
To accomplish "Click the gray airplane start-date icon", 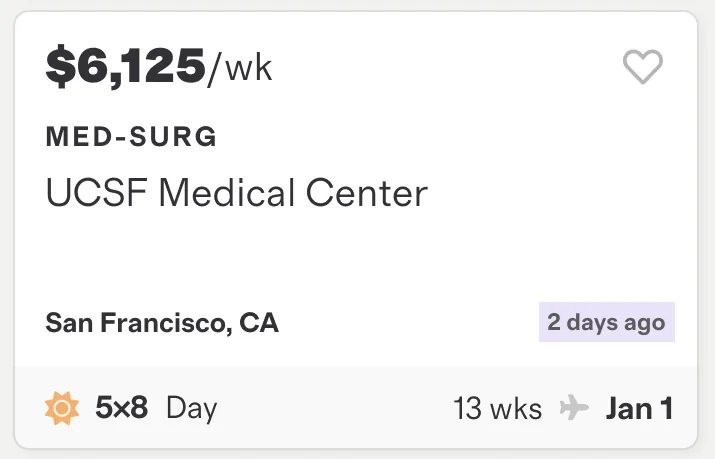I will 574,407.
